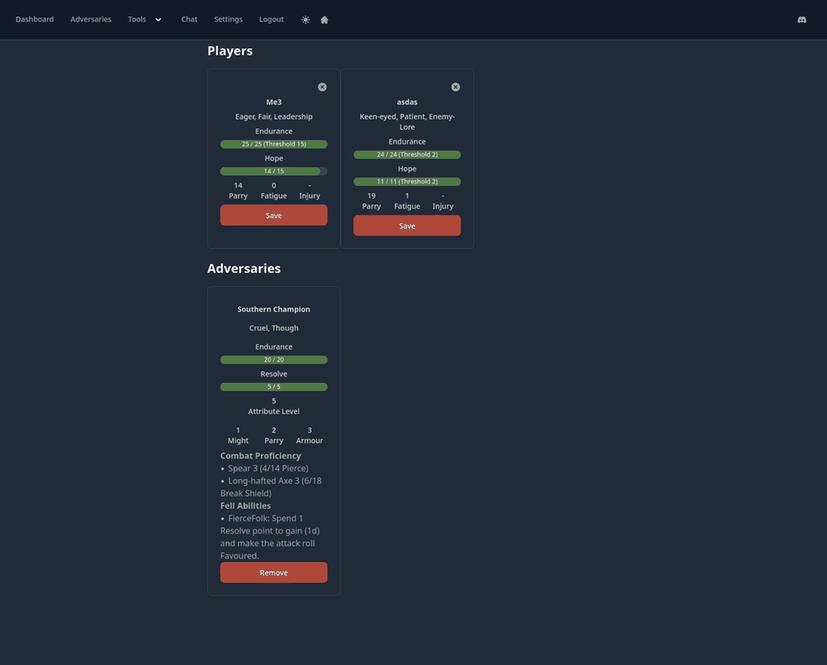
Task: Remove the Southern Champion adversary
Action: (x=273, y=573)
